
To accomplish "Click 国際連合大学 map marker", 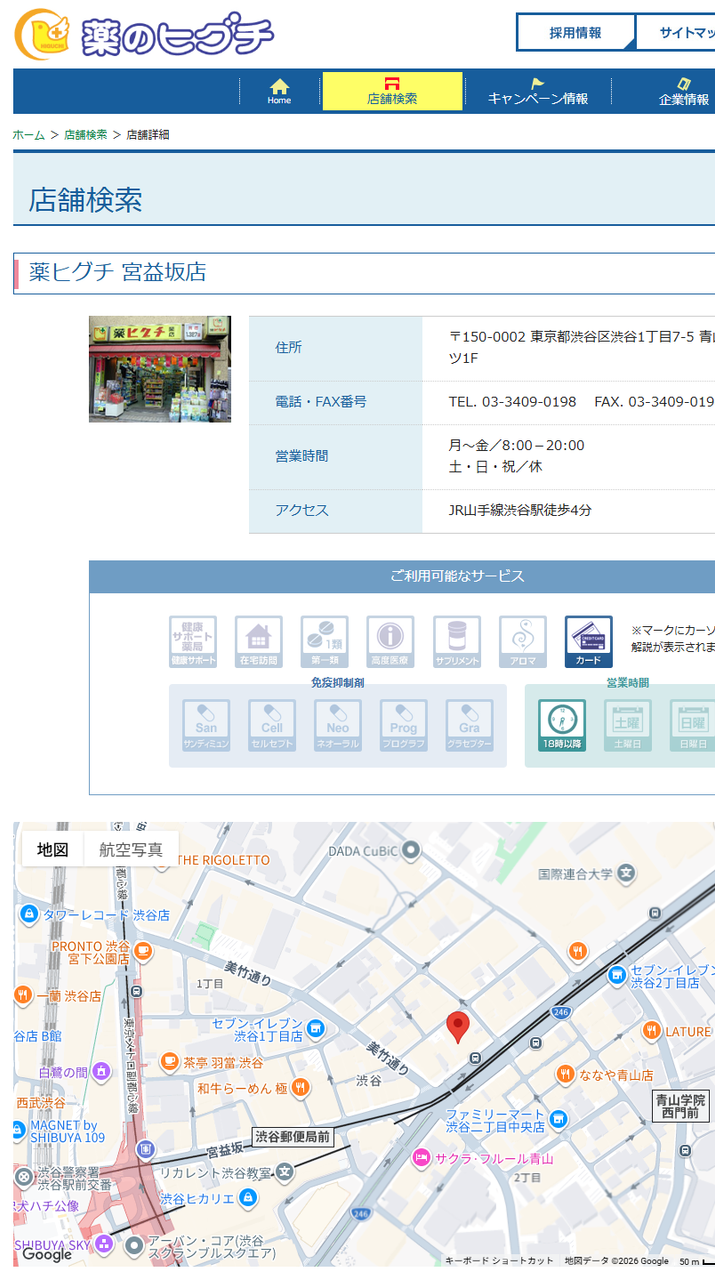I will 627,873.
